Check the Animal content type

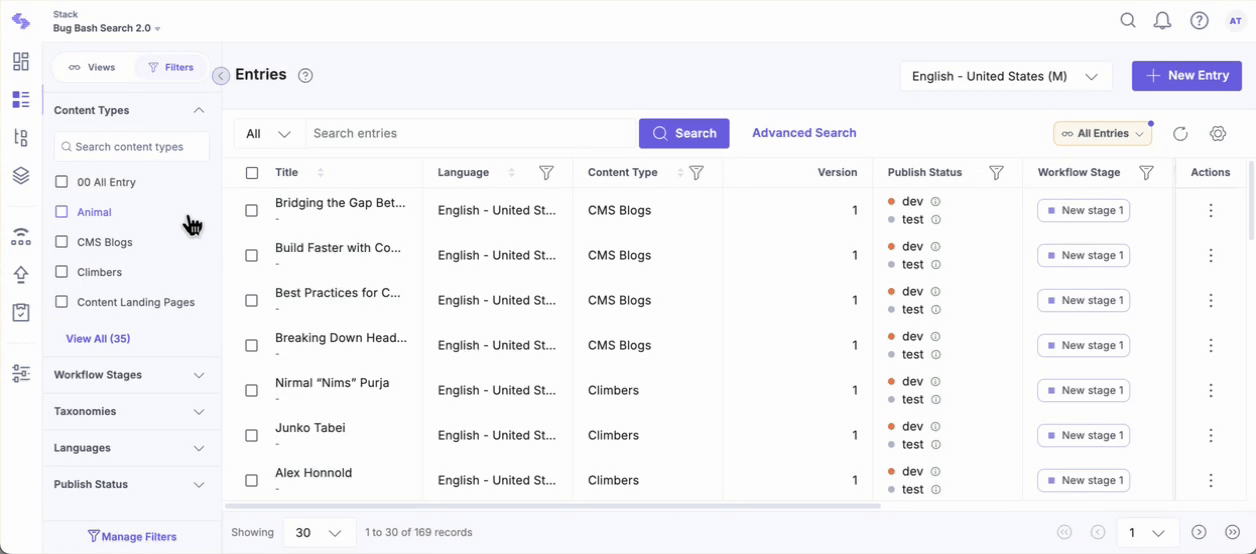click(x=62, y=212)
